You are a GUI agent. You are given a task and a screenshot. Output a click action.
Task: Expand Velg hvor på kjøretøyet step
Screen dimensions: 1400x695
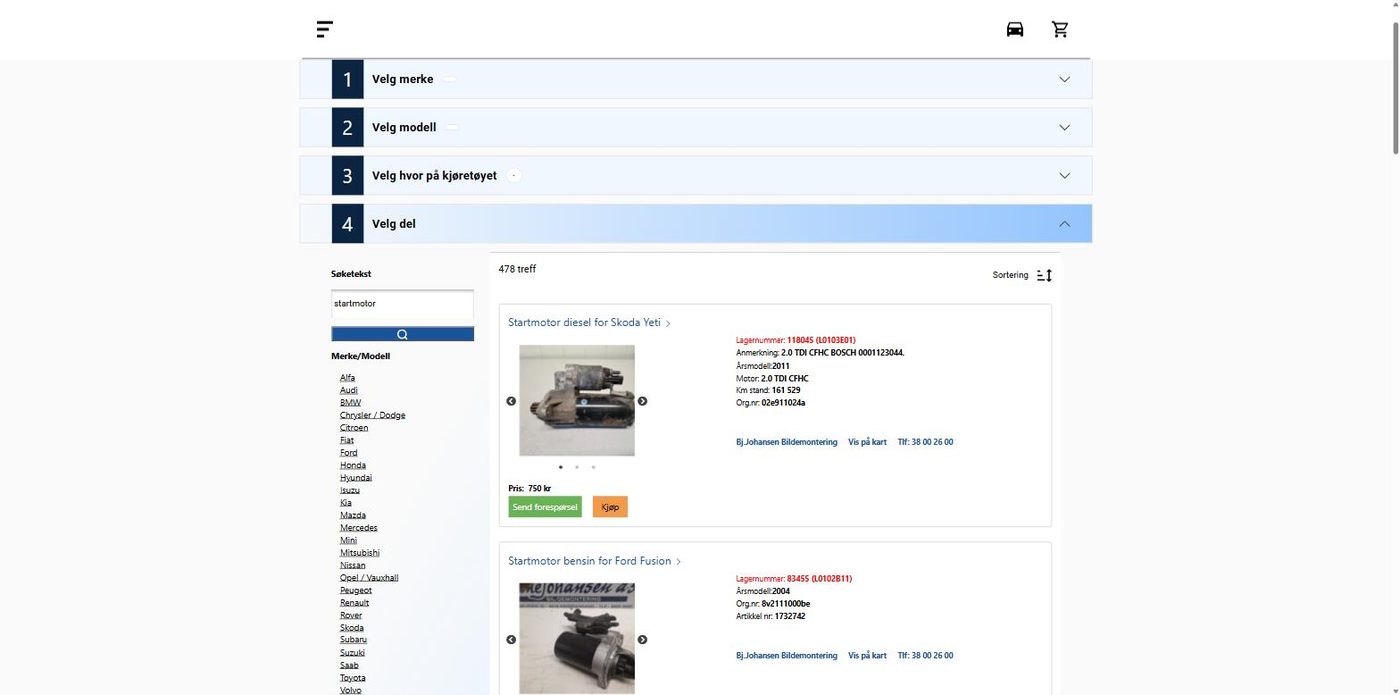pyautogui.click(x=696, y=175)
